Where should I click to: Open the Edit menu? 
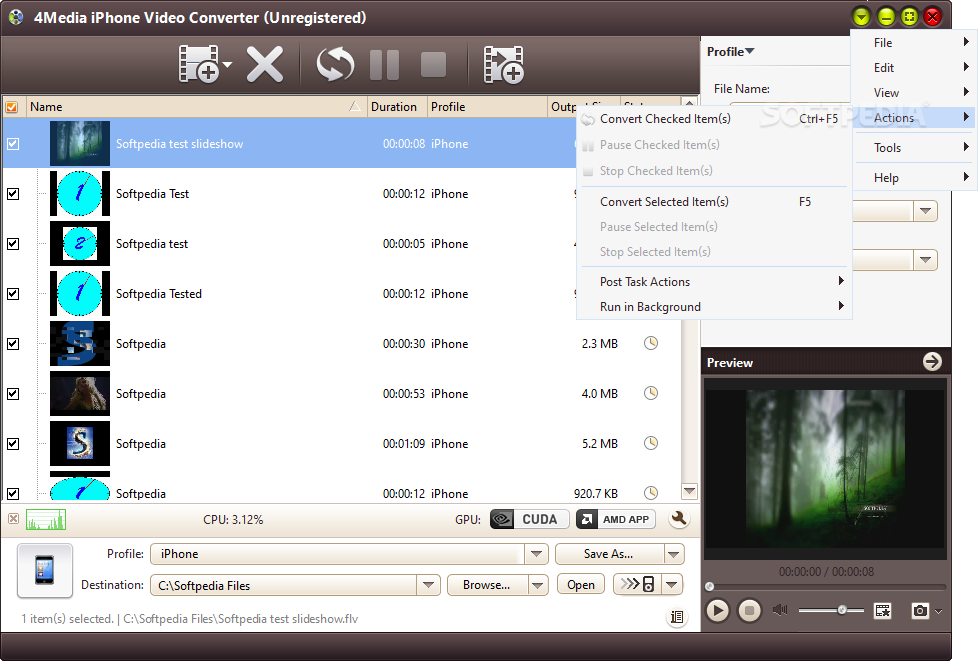[914, 67]
